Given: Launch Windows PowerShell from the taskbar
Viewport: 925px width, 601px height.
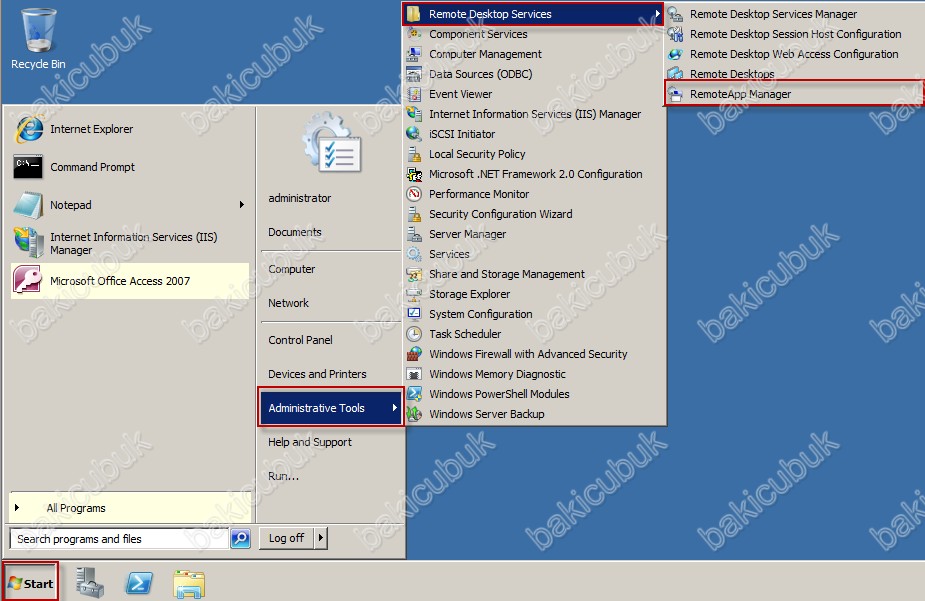Looking at the screenshot, I should click(139, 583).
